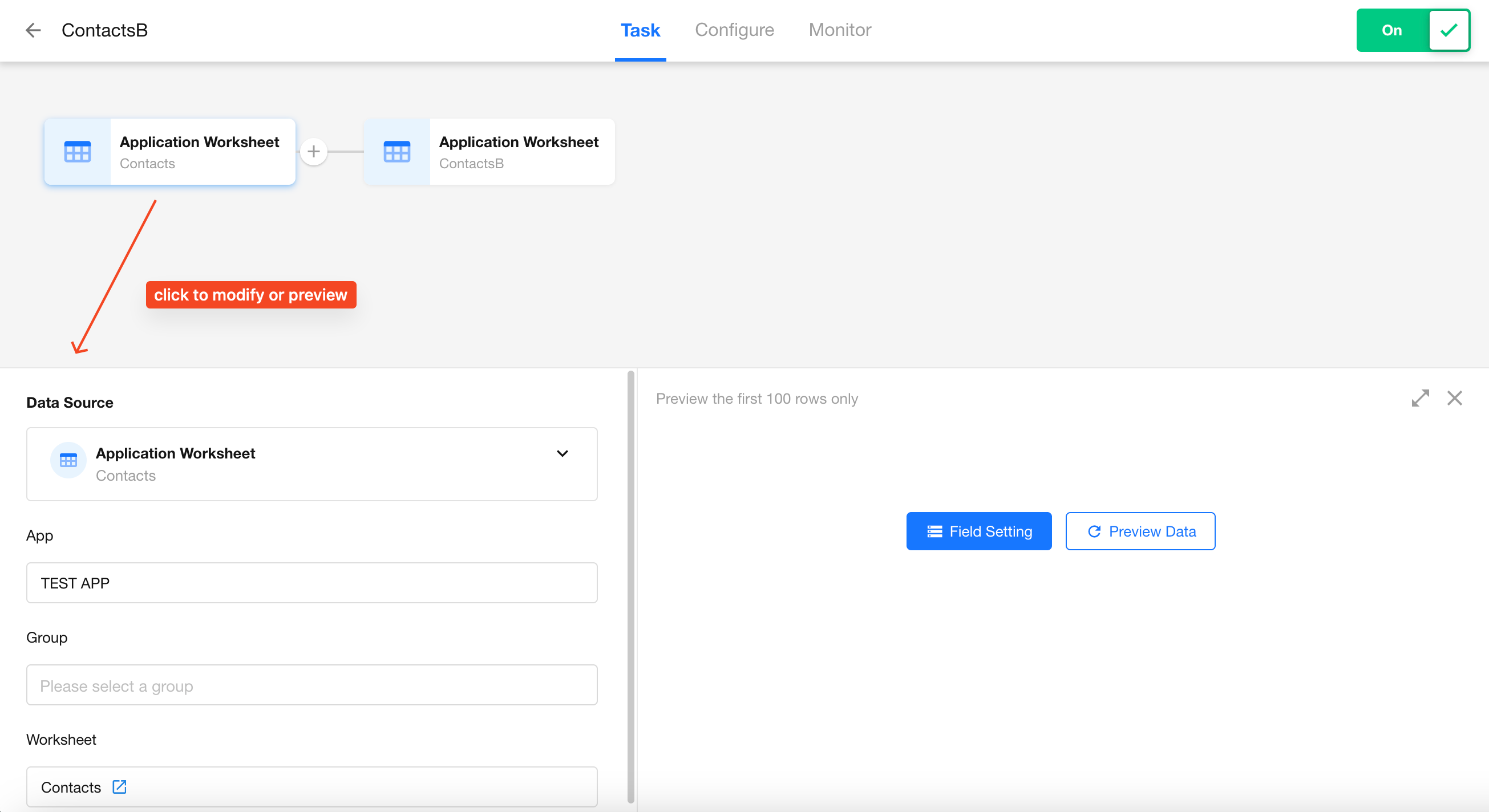Click the Preview Data button
This screenshot has width=1489, height=812.
point(1140,531)
